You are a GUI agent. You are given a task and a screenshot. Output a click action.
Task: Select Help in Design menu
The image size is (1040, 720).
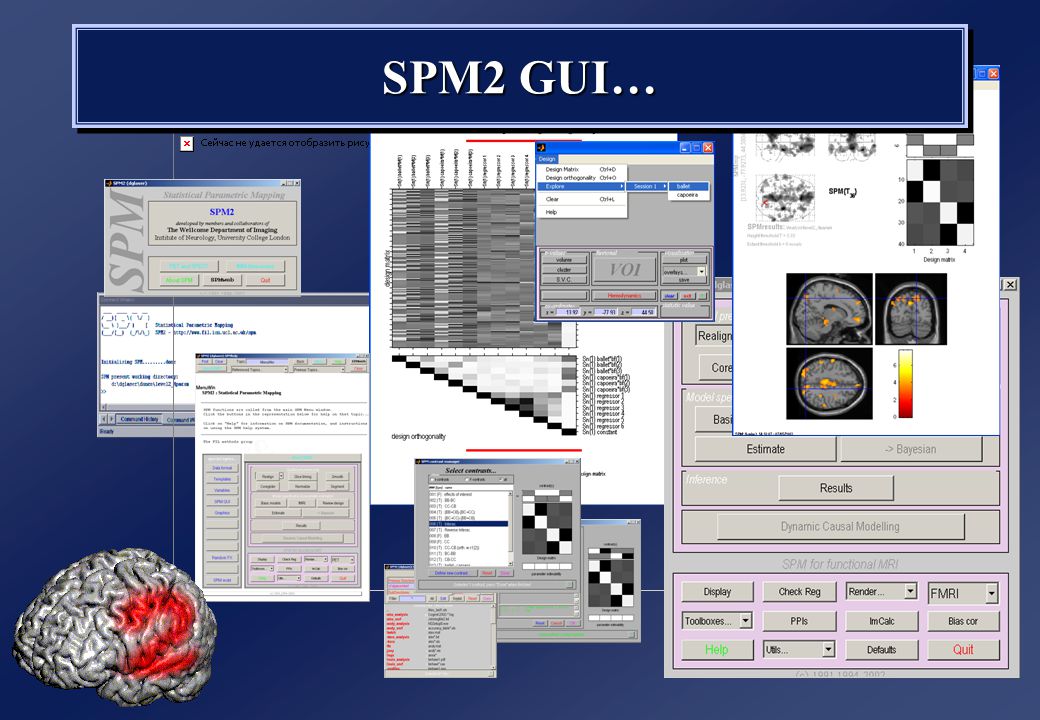point(580,212)
